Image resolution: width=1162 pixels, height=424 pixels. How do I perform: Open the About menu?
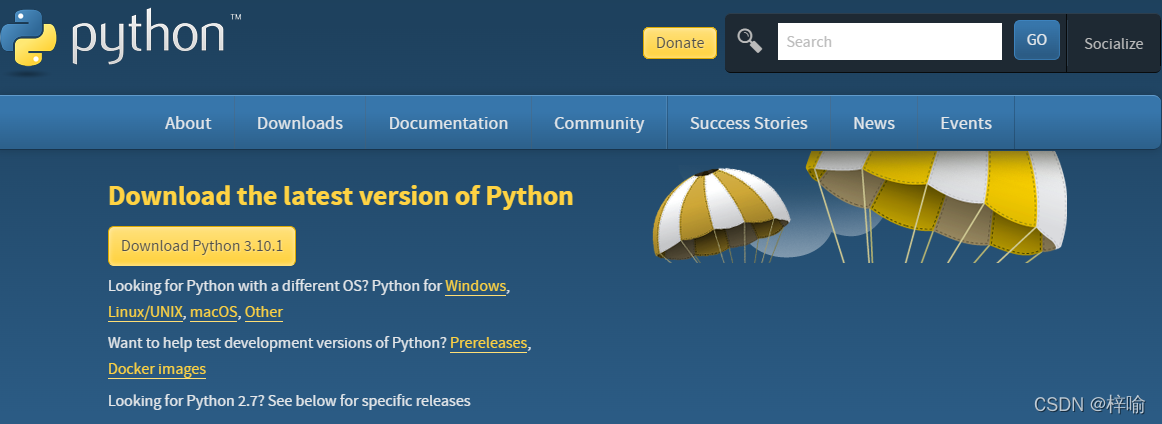click(x=188, y=123)
